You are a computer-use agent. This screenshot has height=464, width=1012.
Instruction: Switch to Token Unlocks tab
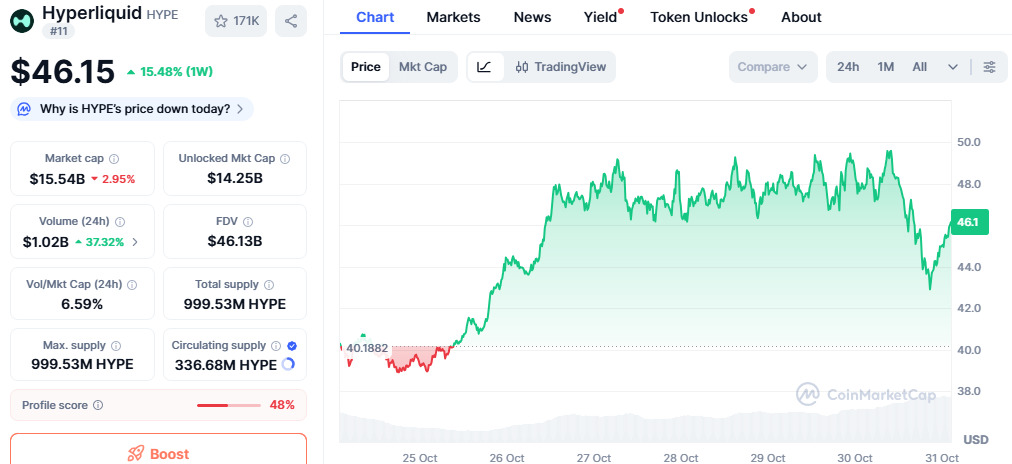tap(699, 17)
